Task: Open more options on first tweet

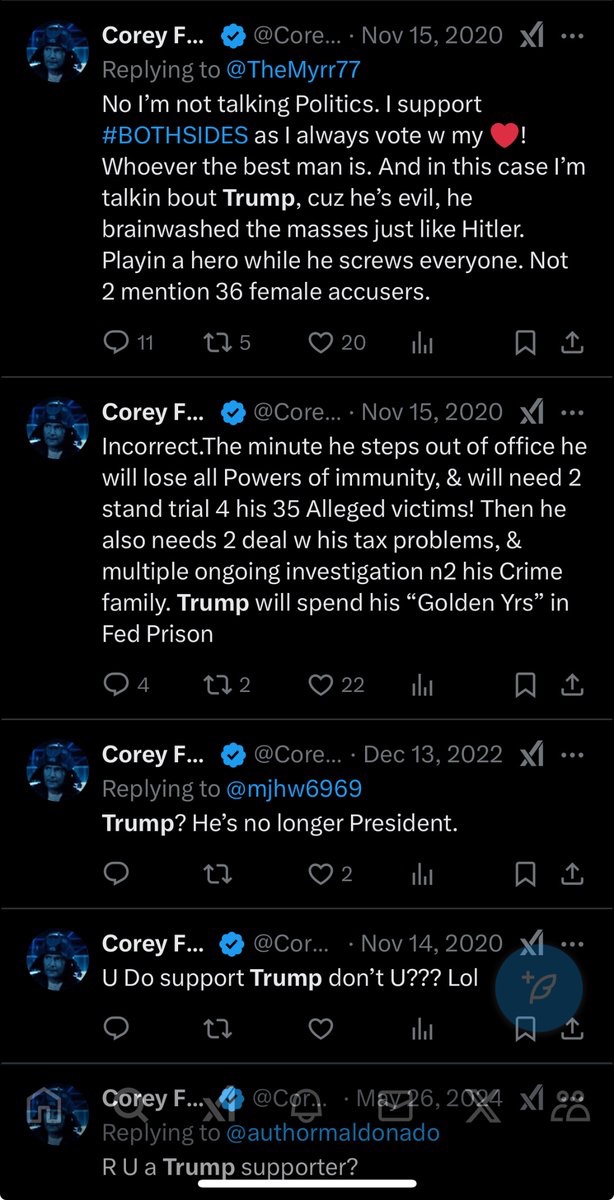Action: coord(572,37)
